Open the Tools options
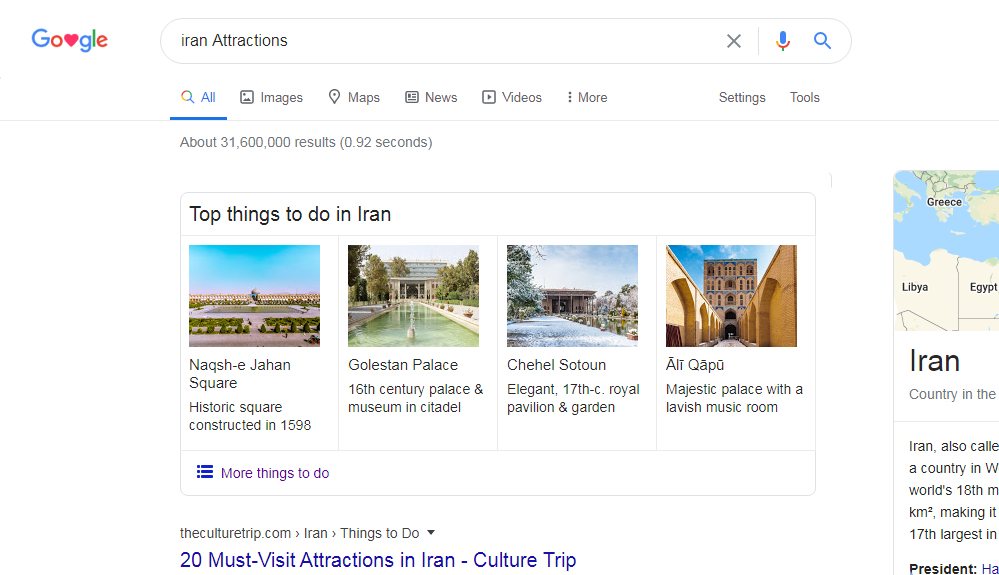Viewport: 999px width, 575px height. [804, 97]
